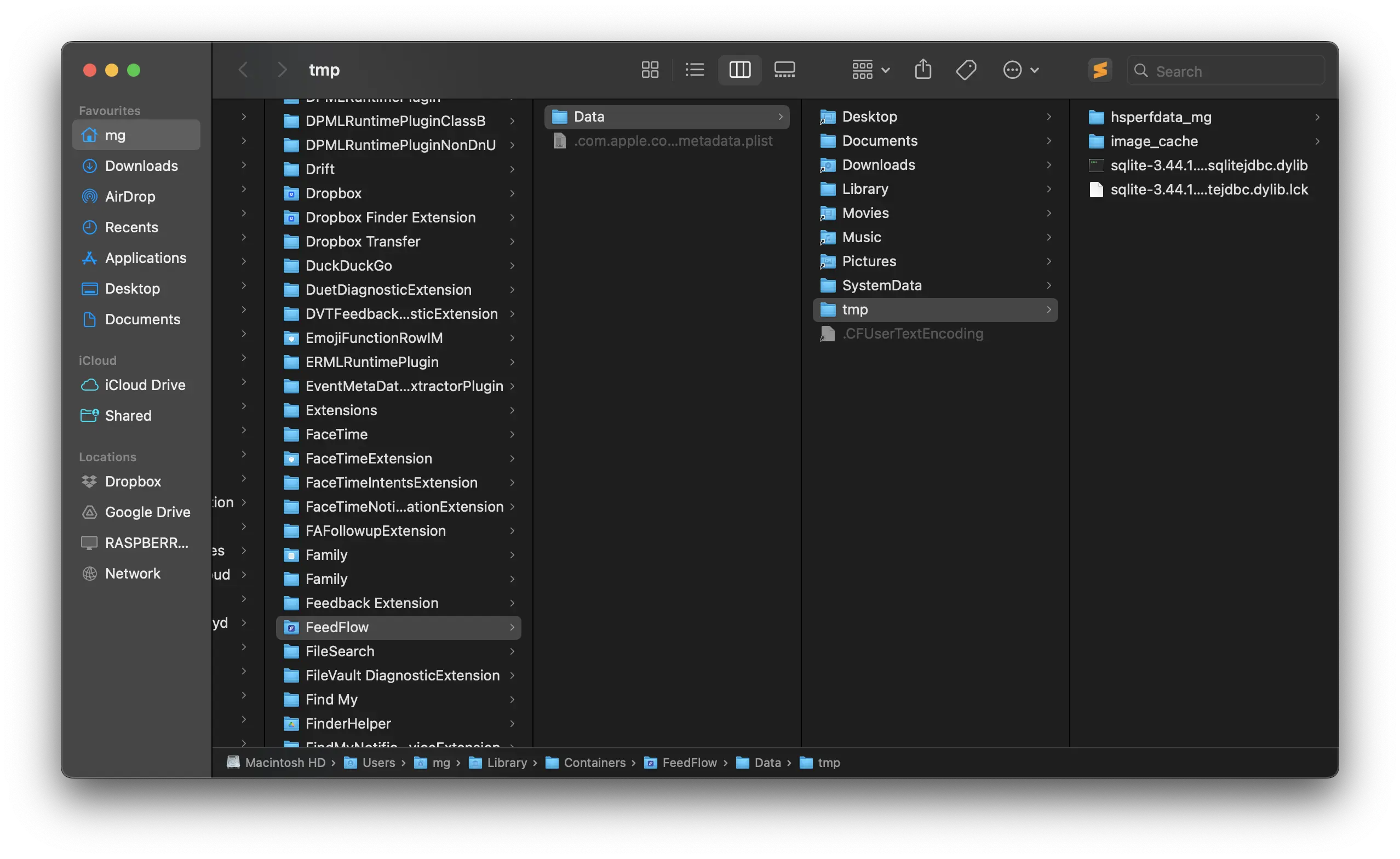
Task: Open the Tags editor icon
Action: point(966,70)
